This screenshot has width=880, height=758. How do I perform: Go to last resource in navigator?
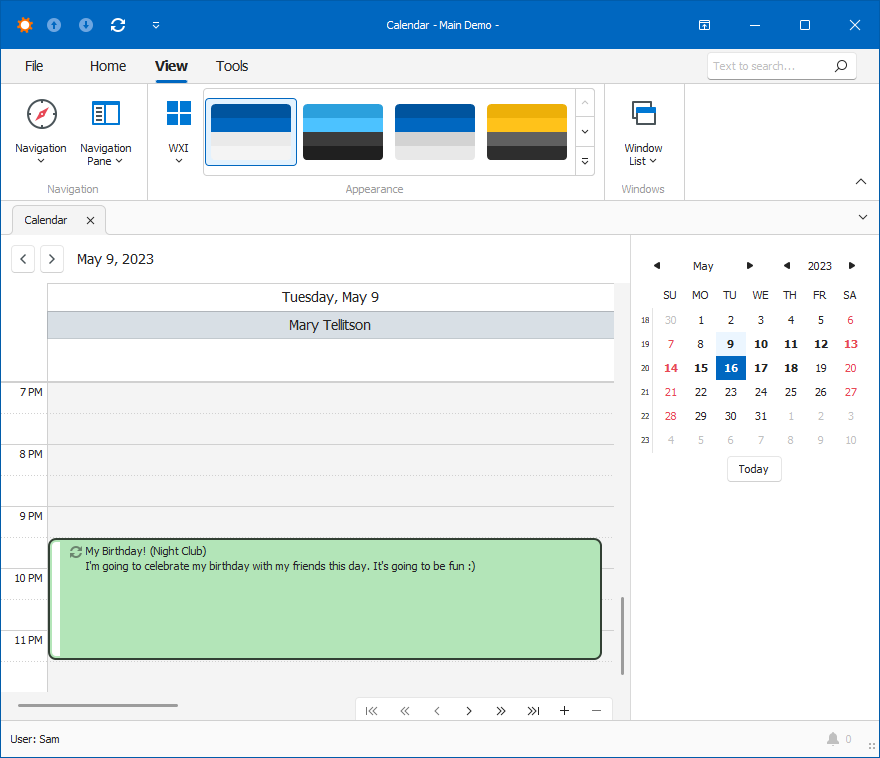(533, 711)
